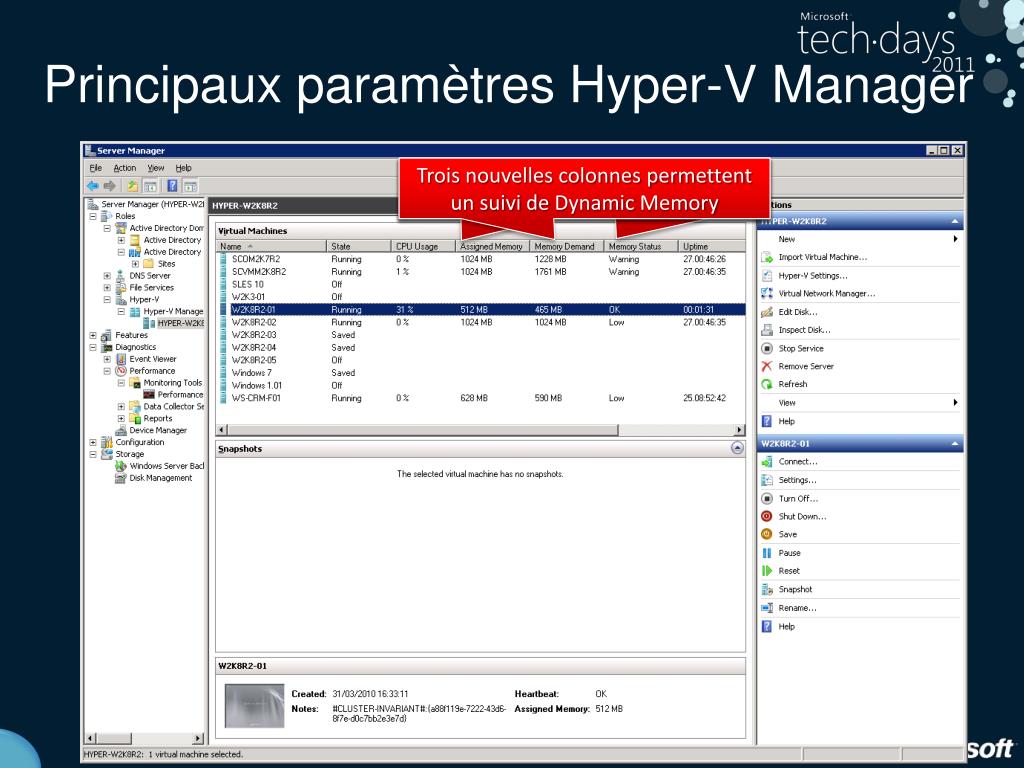Screen dimensions: 1024x768
Task: Expand the Configuration tree node
Action: pos(93,442)
